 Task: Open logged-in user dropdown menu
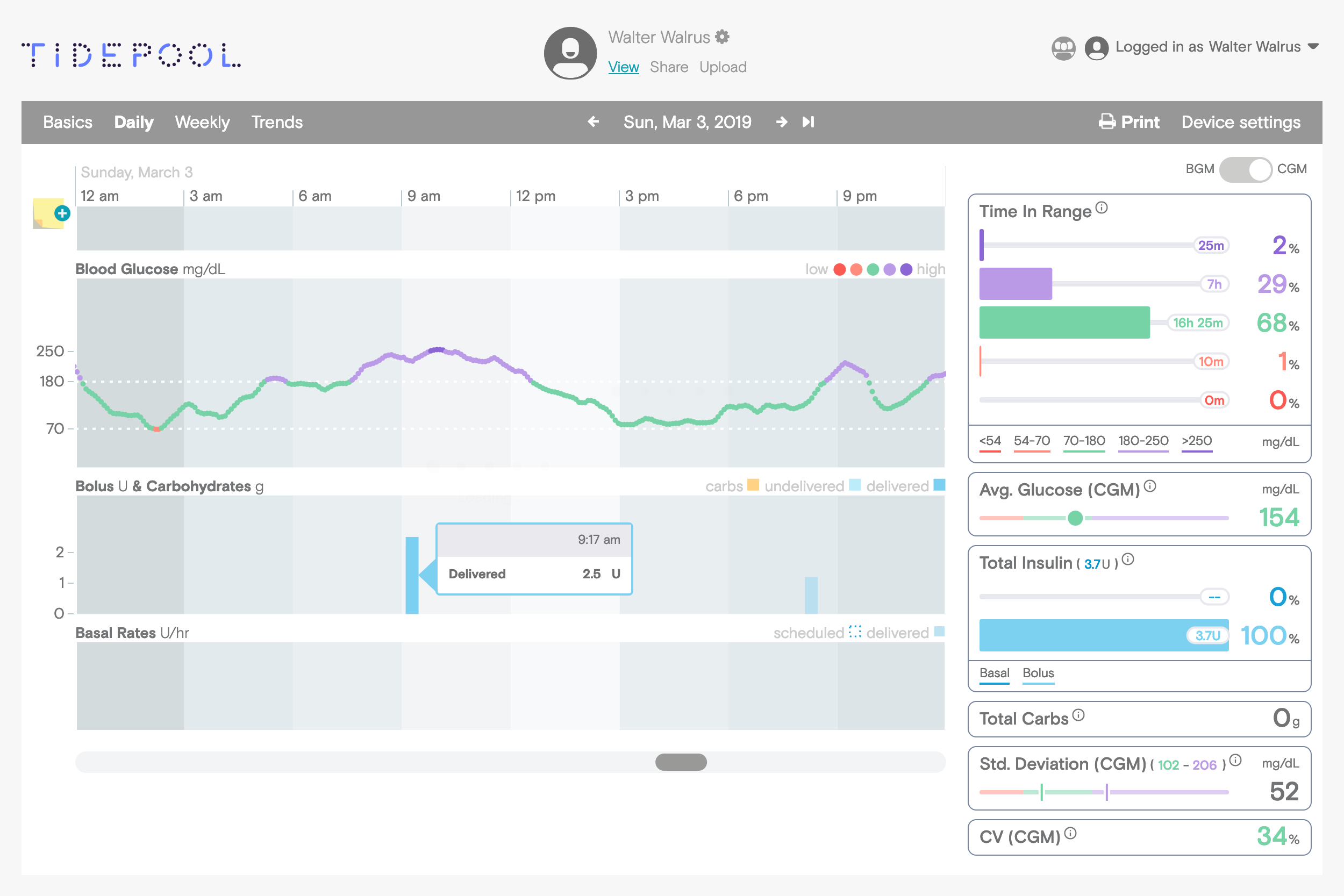pos(1314,47)
